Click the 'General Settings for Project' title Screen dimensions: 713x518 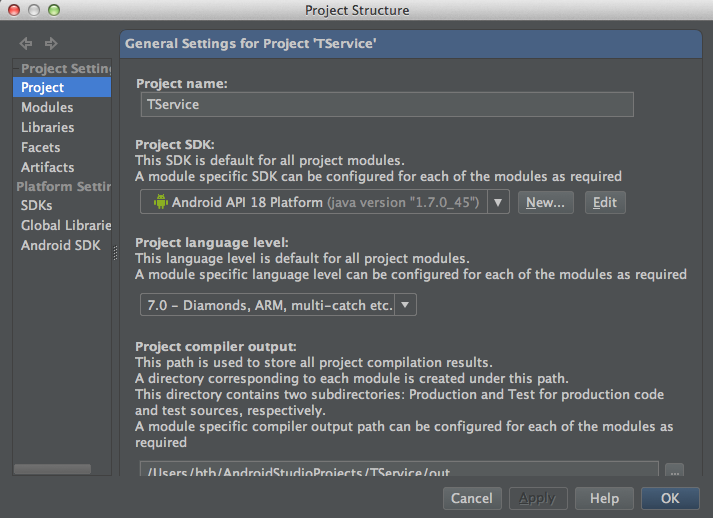pos(251,44)
